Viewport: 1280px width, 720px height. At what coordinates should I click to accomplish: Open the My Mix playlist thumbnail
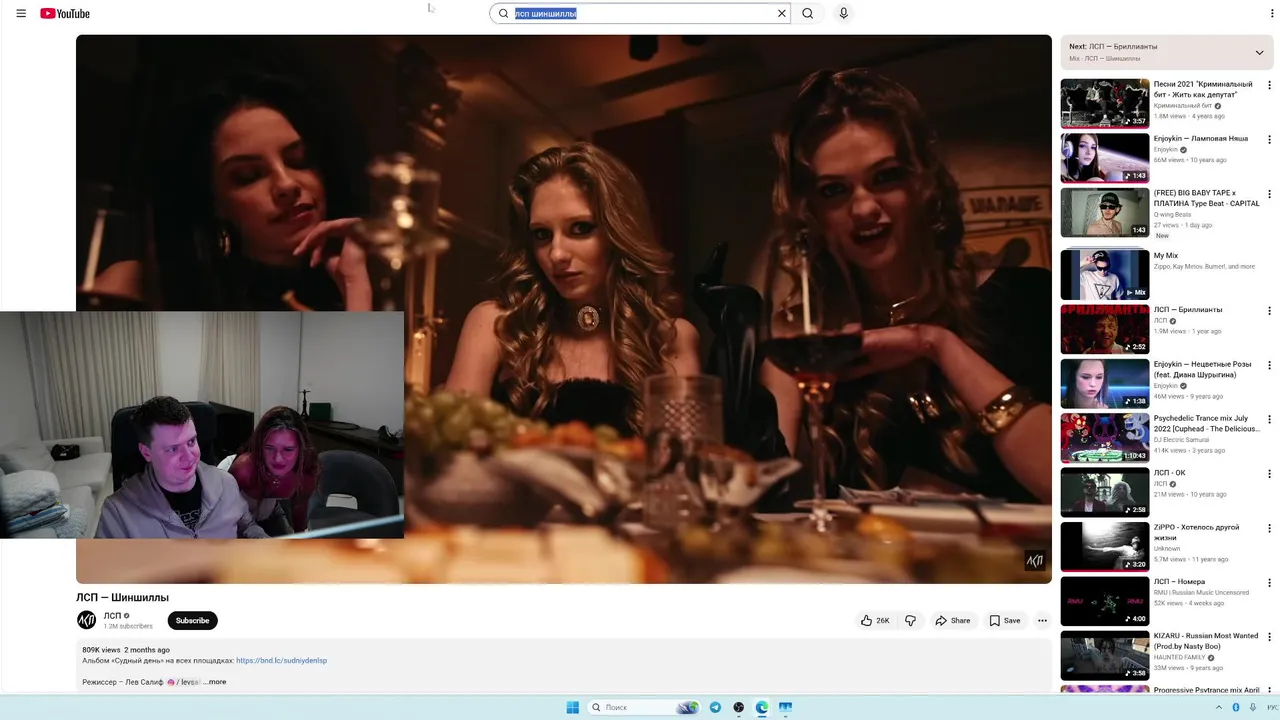pos(1105,274)
